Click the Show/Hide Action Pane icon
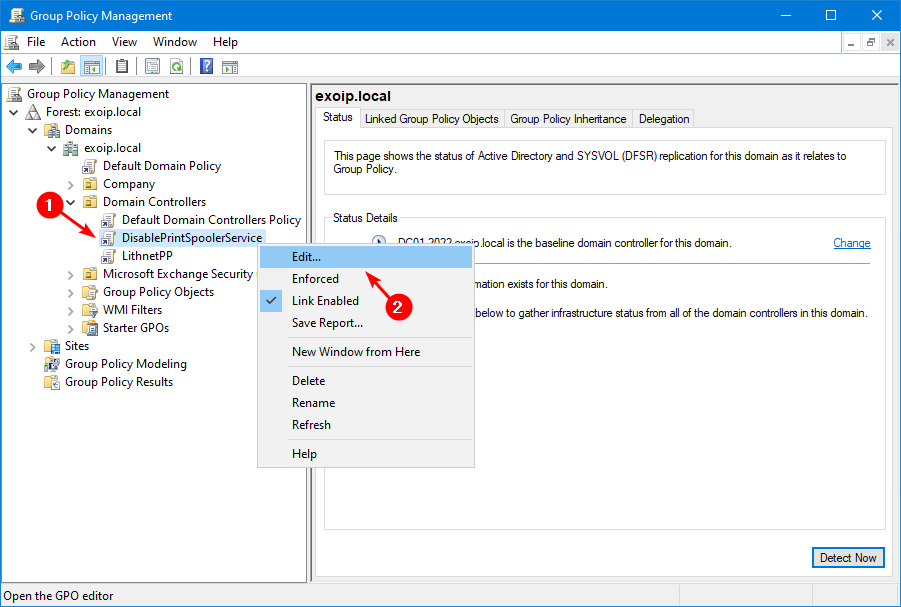 coord(230,67)
